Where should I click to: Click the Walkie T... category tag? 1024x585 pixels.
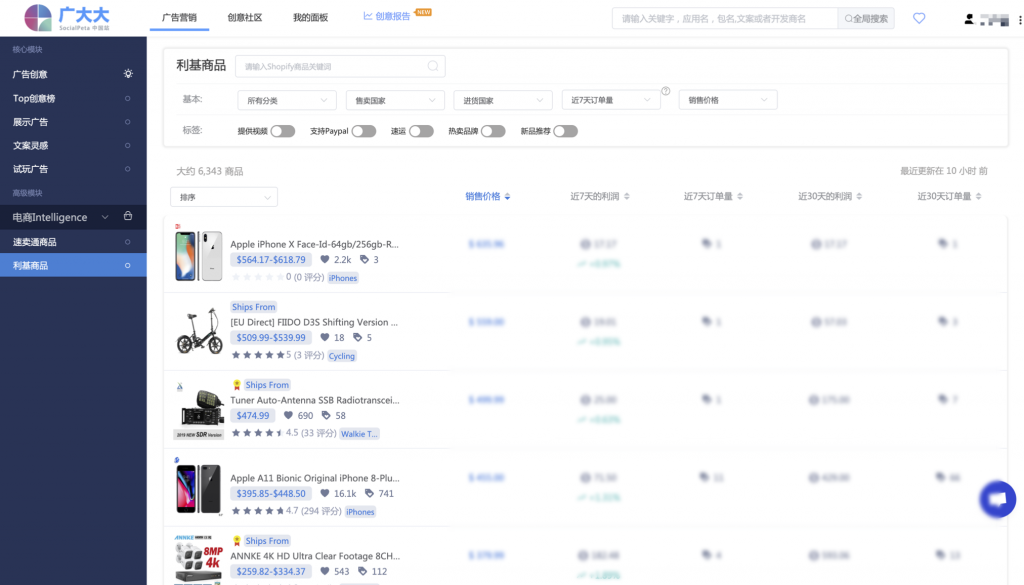click(x=359, y=434)
